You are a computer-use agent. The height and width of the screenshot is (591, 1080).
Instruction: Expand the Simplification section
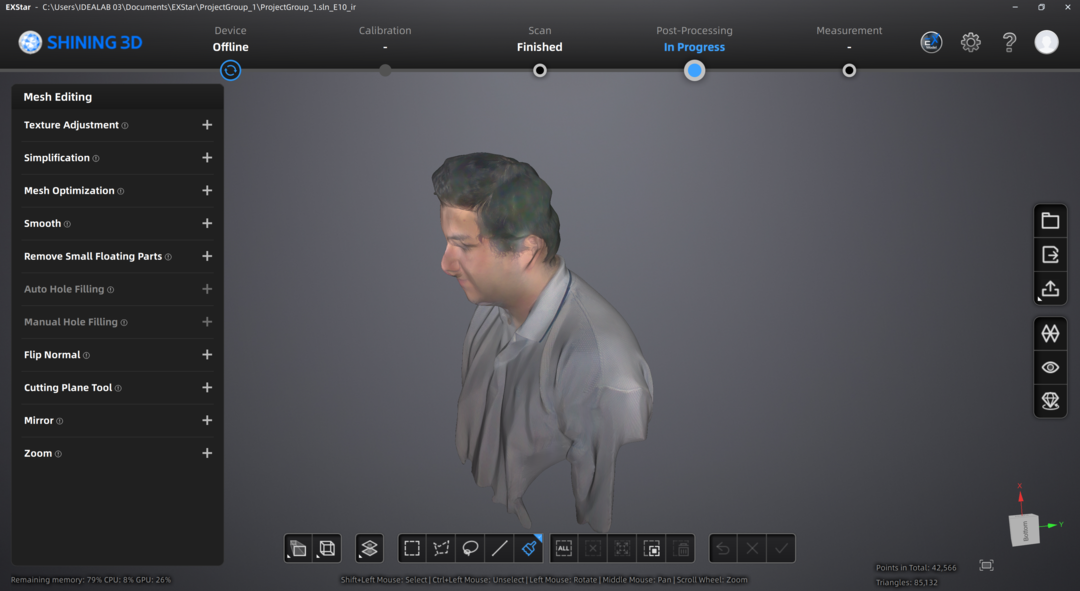pyautogui.click(x=207, y=157)
